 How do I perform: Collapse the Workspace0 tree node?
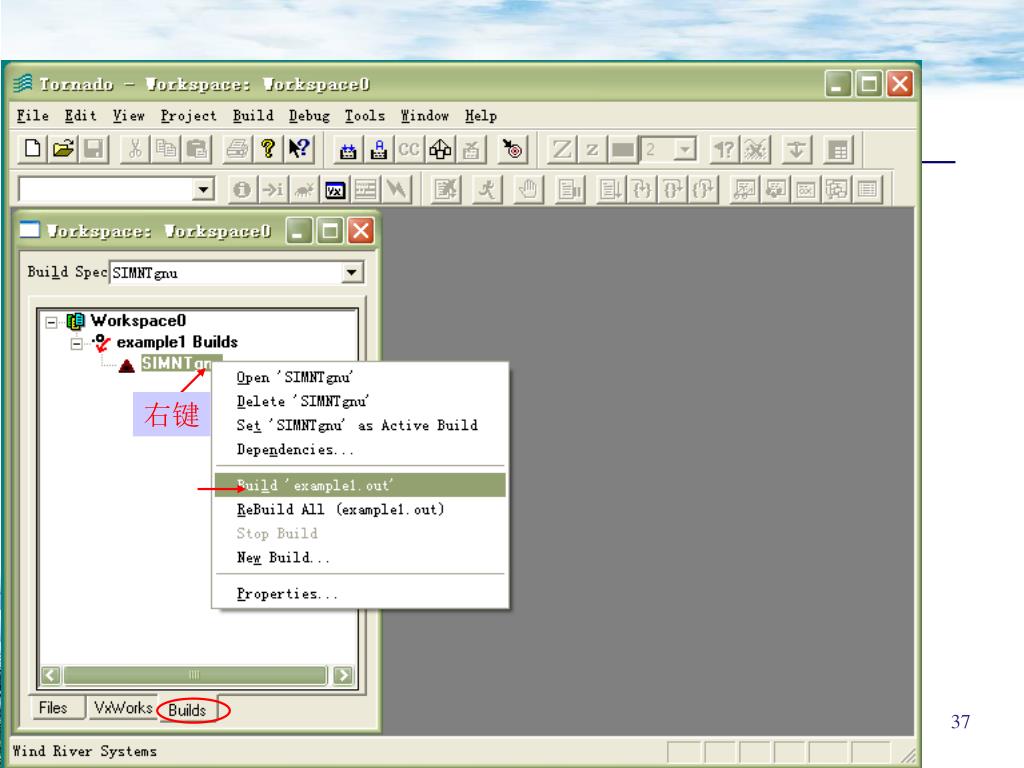(51, 321)
